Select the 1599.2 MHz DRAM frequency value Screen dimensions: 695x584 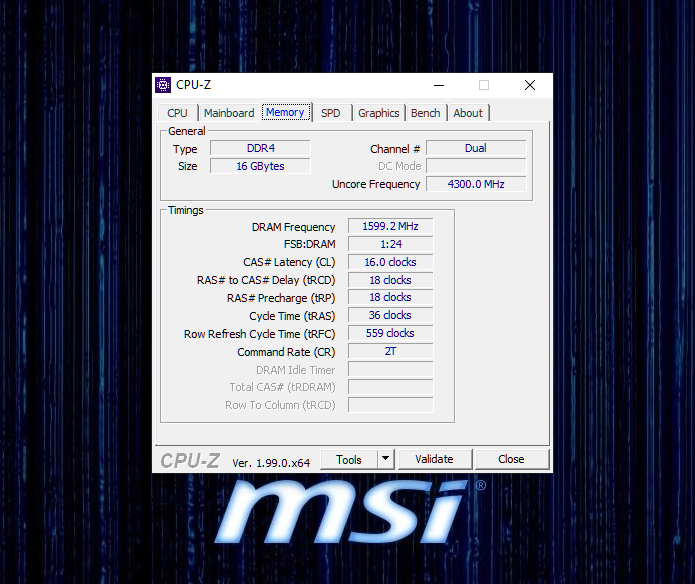390,226
